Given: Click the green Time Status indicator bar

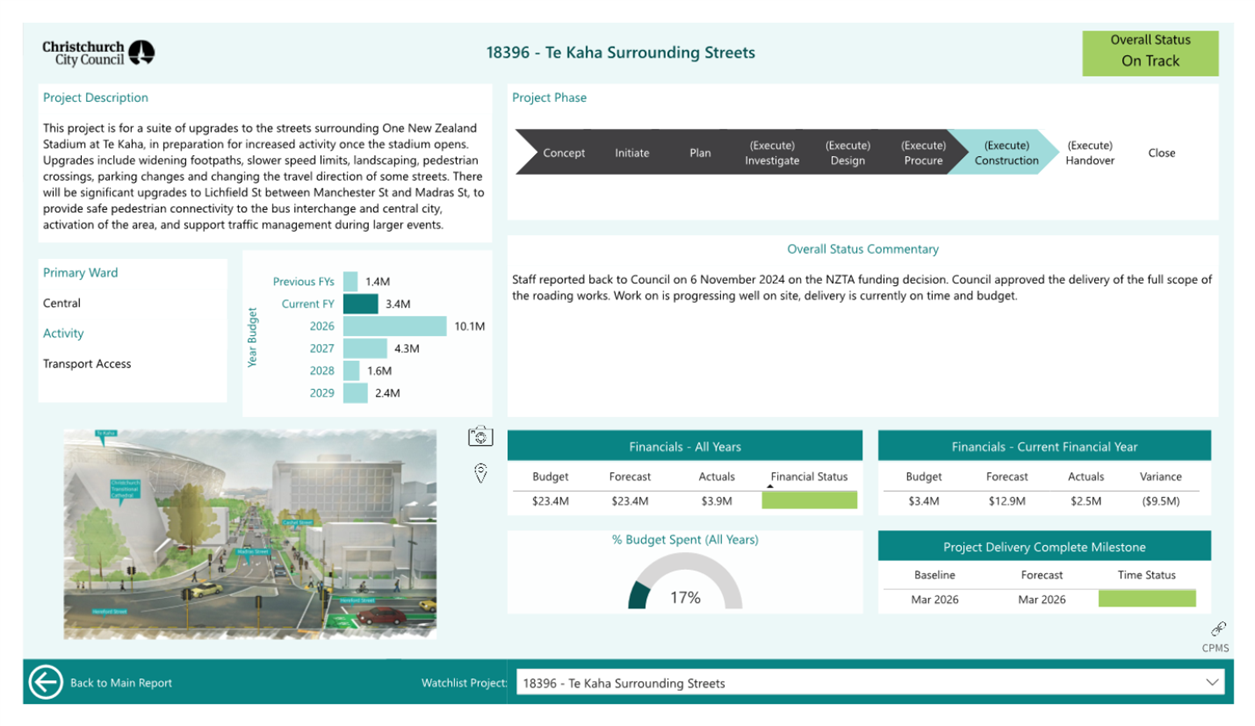Looking at the screenshot, I should (1147, 598).
